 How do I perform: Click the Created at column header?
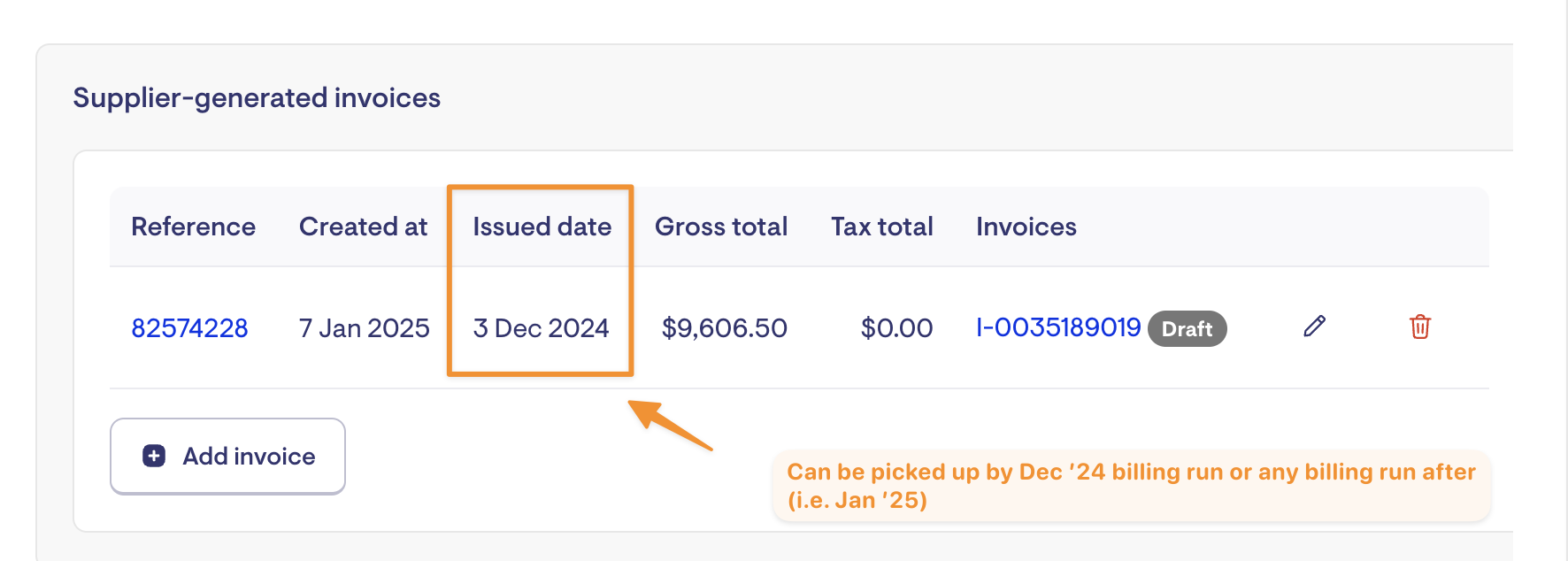363,227
